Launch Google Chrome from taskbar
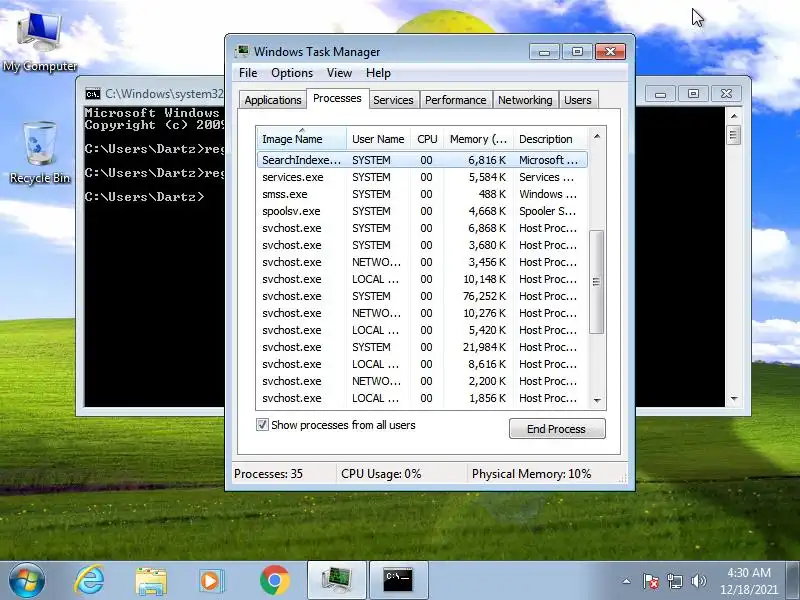This screenshot has width=800, height=600. 274,581
